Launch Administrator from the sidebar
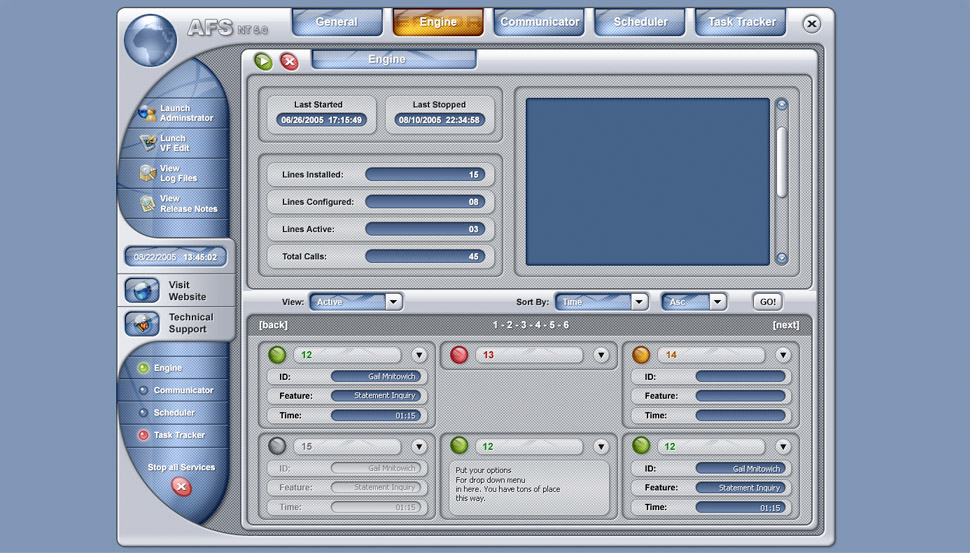Screen dimensions: 970x553 176,113
